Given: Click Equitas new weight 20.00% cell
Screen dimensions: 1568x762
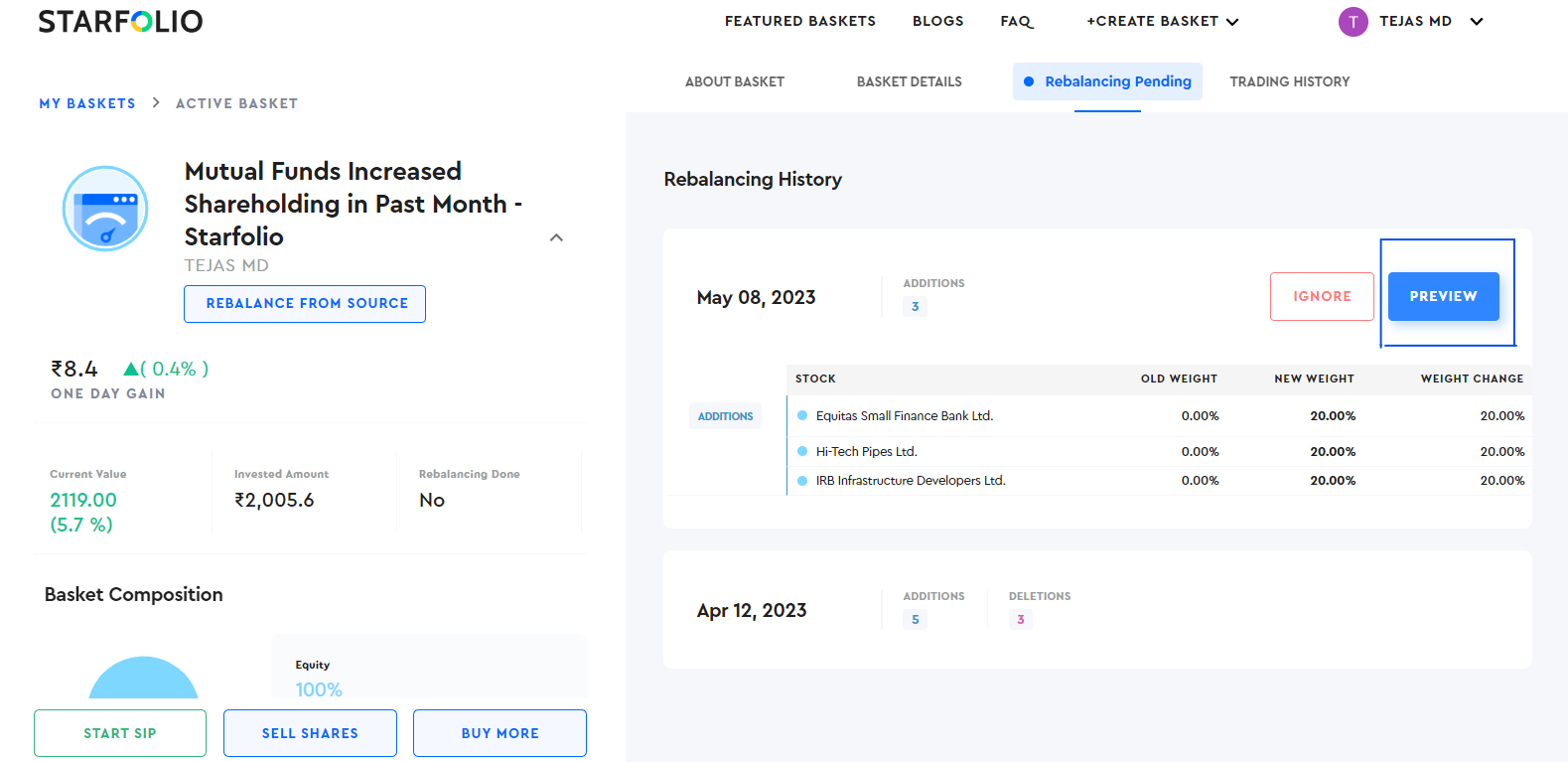Looking at the screenshot, I should 1333,416.
